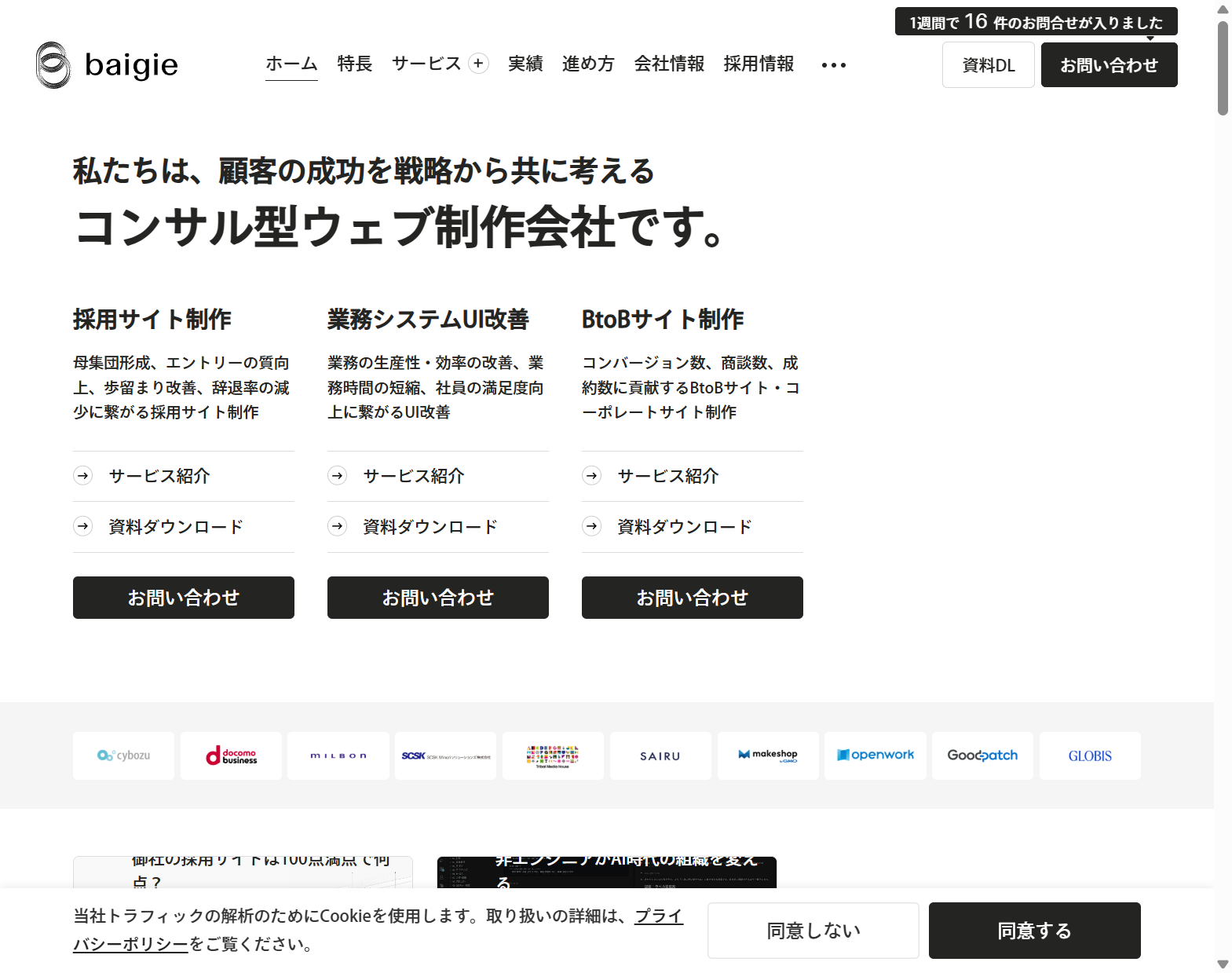Screen dimensions: 1232x973
Task: Click the page vertical scrollbar thumb
Action: (1223, 68)
